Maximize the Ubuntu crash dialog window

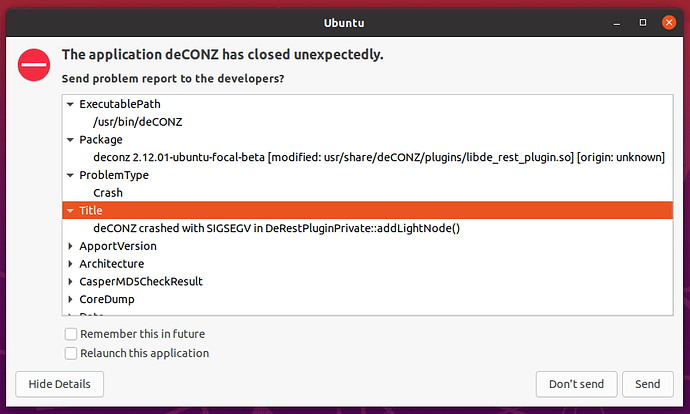pyautogui.click(x=643, y=22)
